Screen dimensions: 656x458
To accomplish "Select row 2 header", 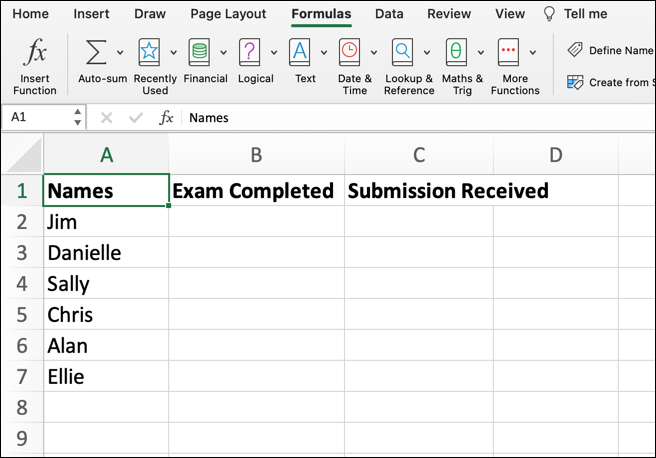I will (22, 222).
